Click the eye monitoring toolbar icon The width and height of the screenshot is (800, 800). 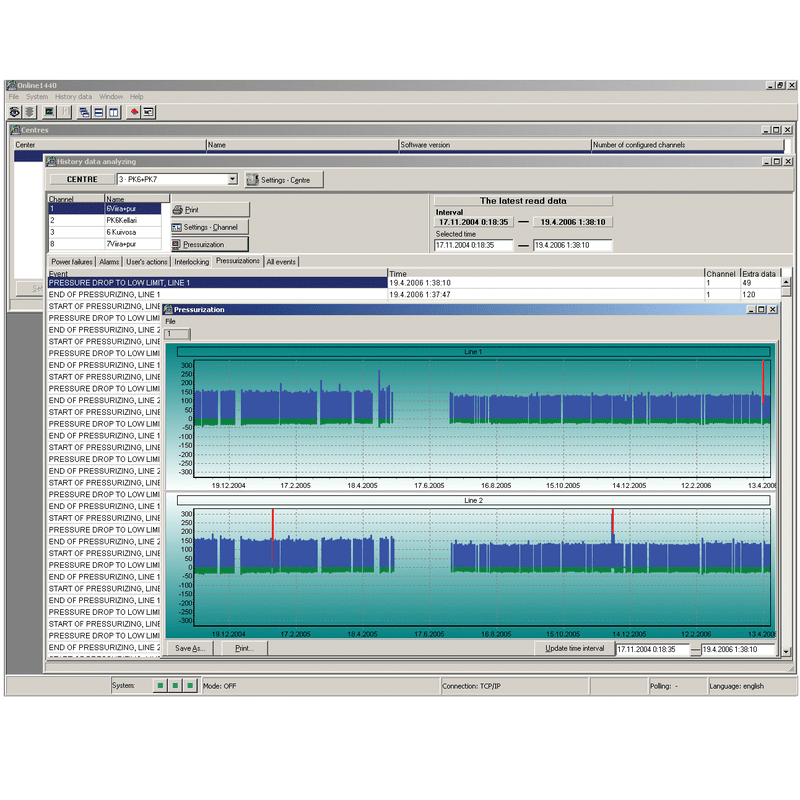[x=15, y=112]
